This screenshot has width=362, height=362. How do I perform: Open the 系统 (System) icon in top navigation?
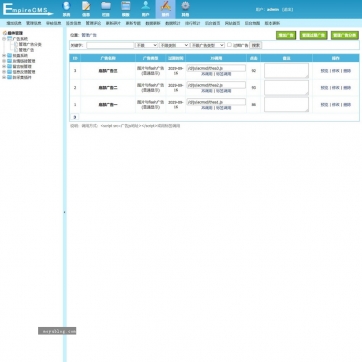click(x=67, y=9)
